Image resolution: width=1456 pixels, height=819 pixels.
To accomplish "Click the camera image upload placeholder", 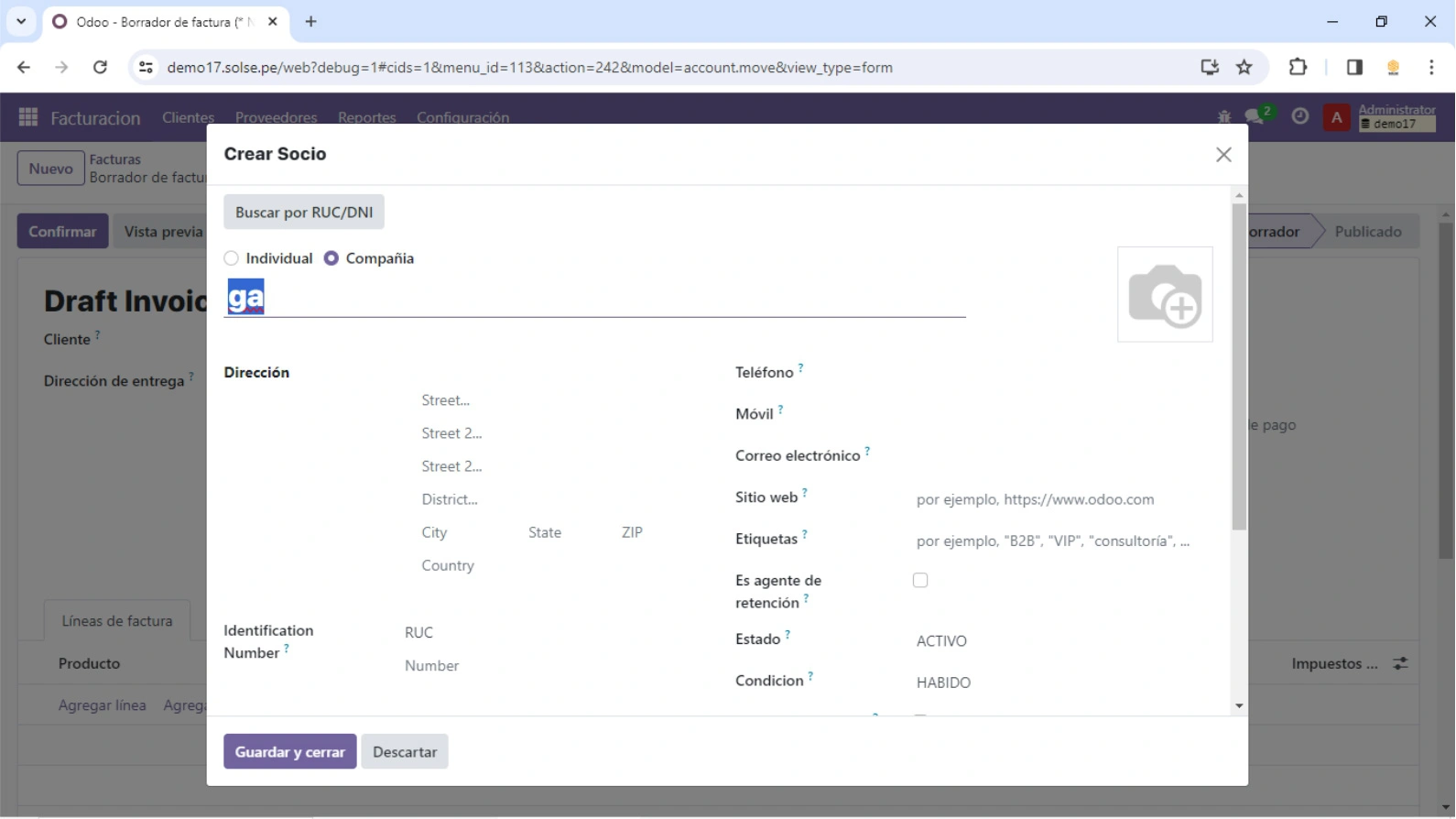I will click(1165, 295).
